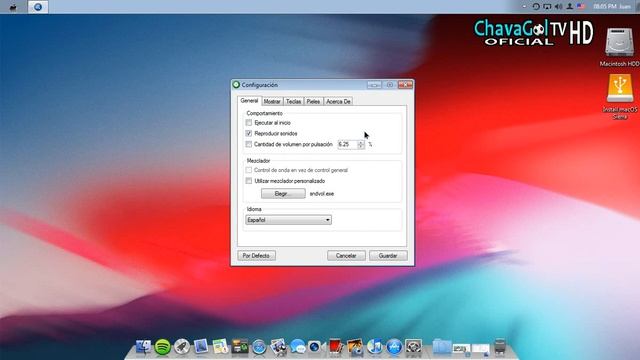The width and height of the screenshot is (640, 360).
Task: Tick Cantidad de volumen por pulsación checkbox
Action: [249, 144]
